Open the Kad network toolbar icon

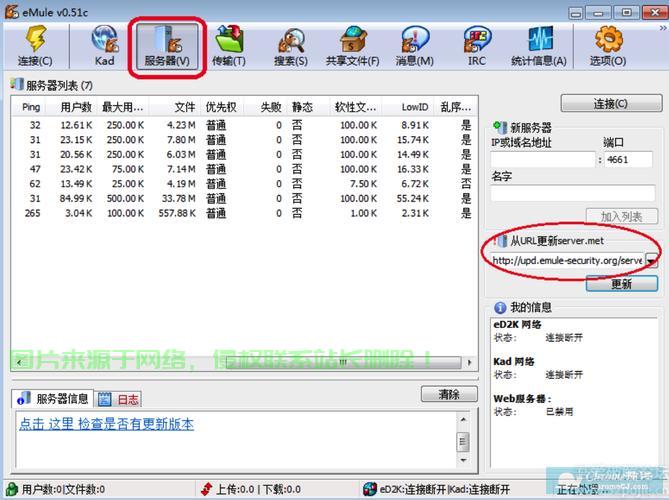[x=105, y=46]
